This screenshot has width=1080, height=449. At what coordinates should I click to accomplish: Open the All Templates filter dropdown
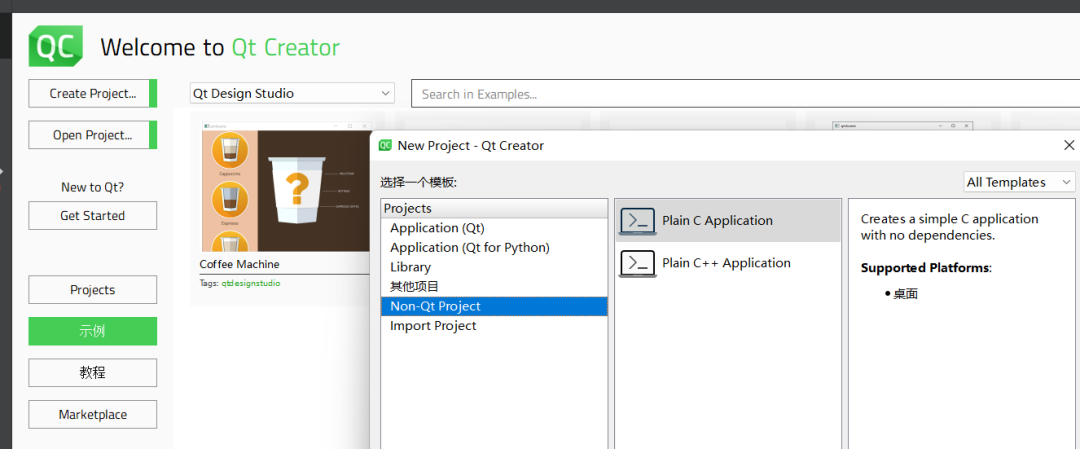click(x=1019, y=182)
